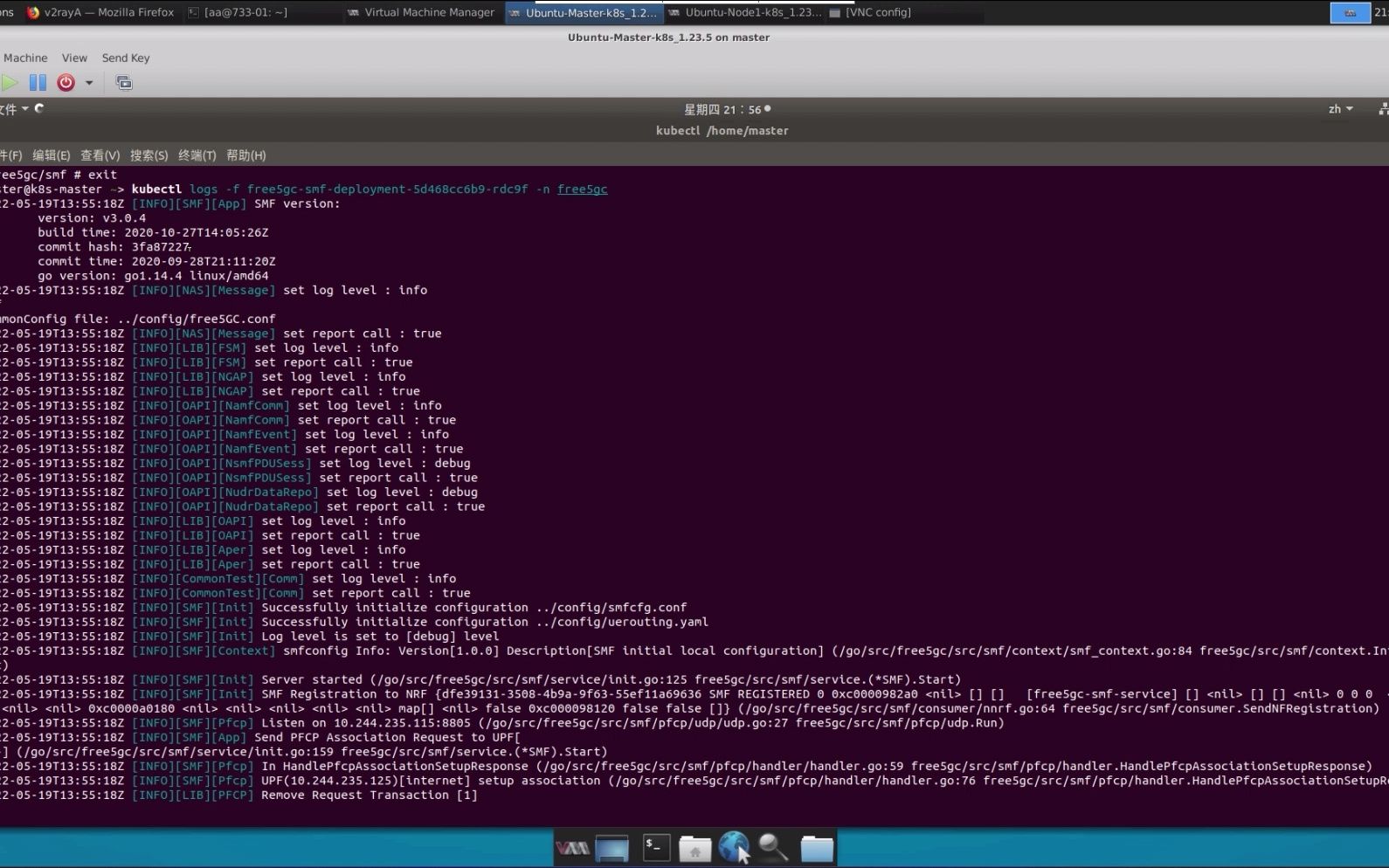
Task: Click the 'commit hash: 3fa87227' line
Action: [114, 247]
